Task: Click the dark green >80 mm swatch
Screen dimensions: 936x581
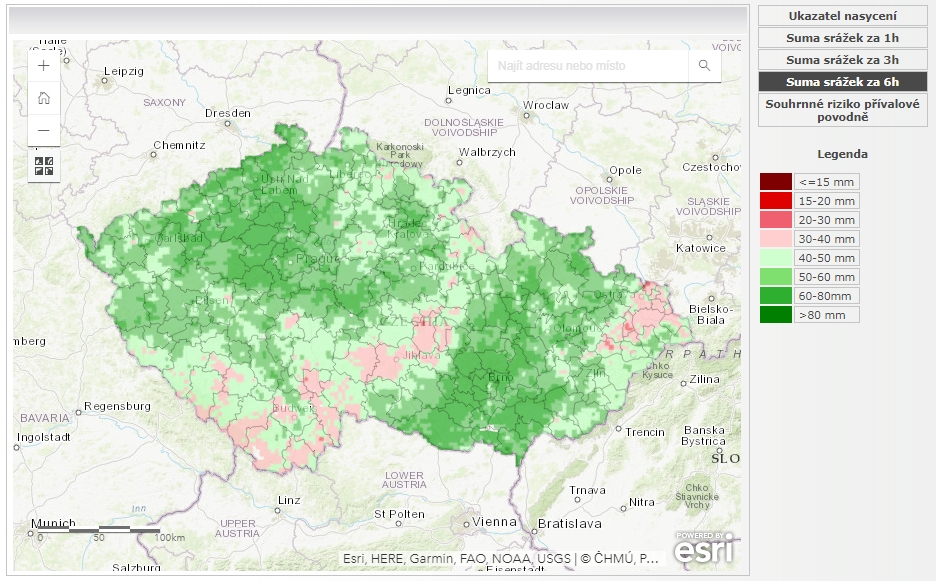Action: pos(775,315)
